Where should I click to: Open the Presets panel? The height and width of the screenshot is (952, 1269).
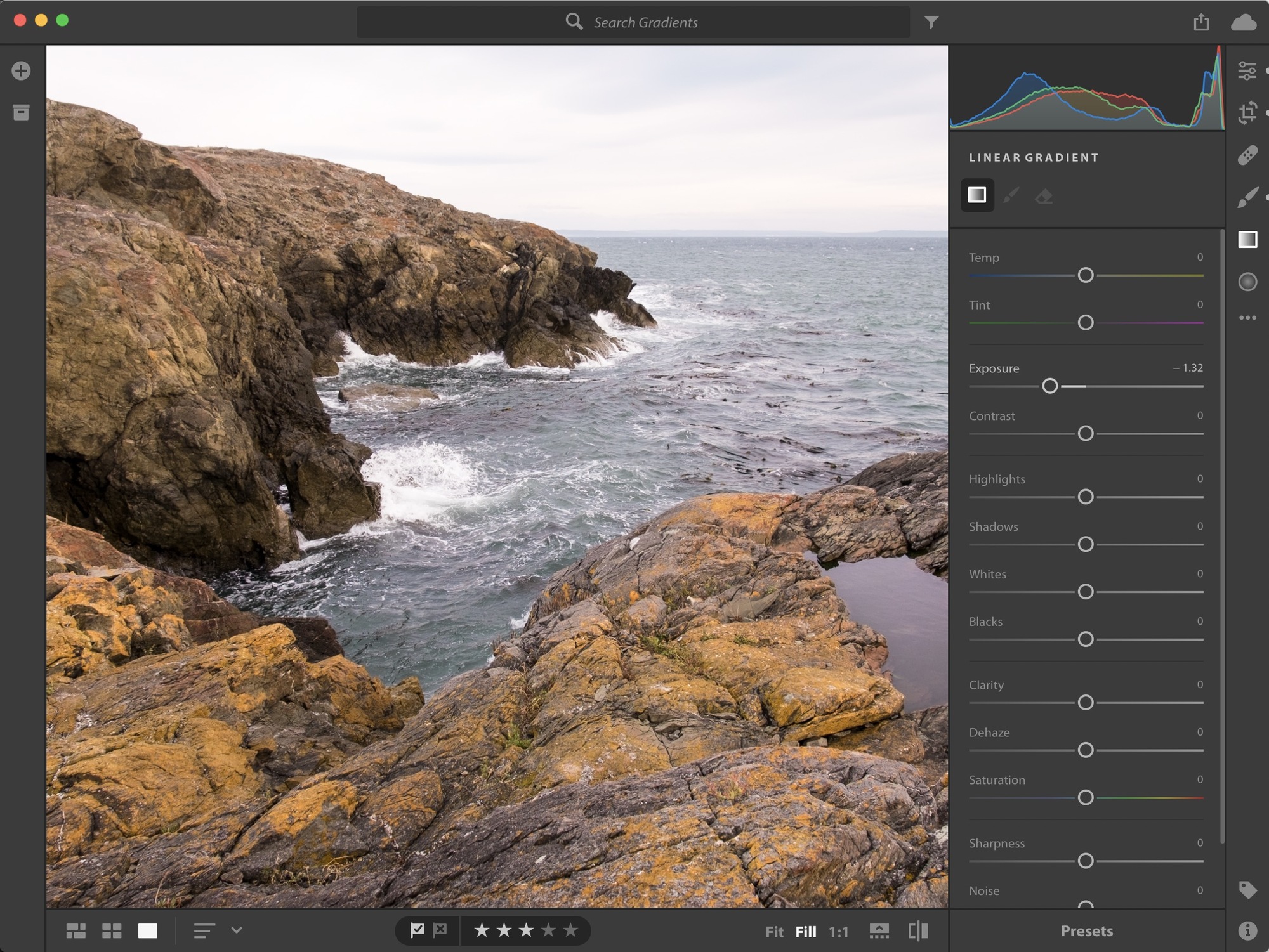(x=1086, y=930)
